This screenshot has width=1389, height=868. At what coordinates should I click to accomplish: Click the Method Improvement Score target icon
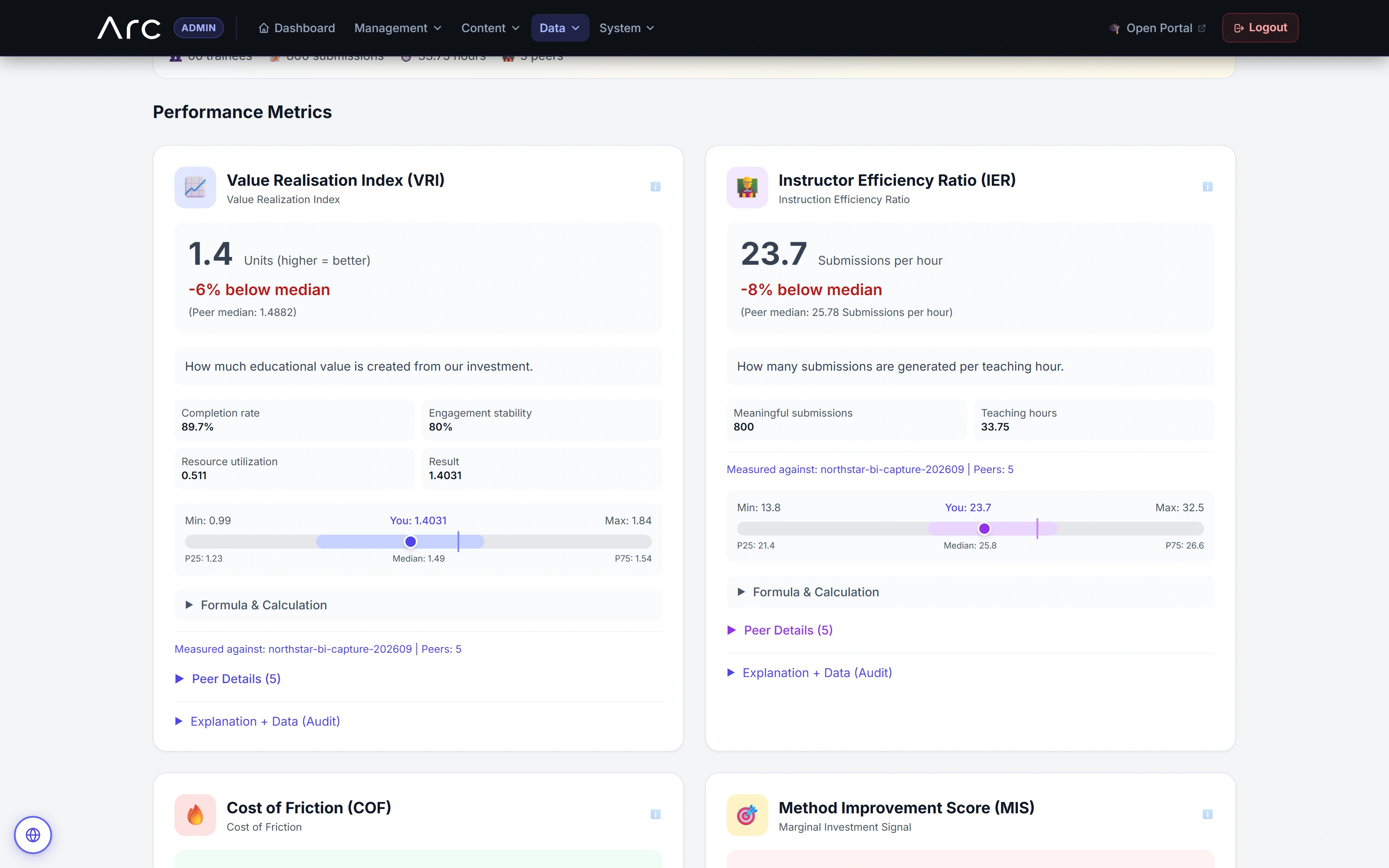[747, 815]
